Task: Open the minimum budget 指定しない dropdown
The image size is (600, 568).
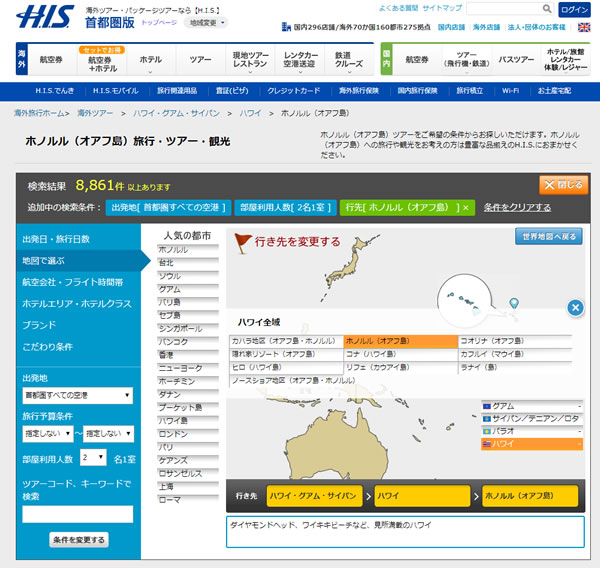Action: (x=45, y=433)
